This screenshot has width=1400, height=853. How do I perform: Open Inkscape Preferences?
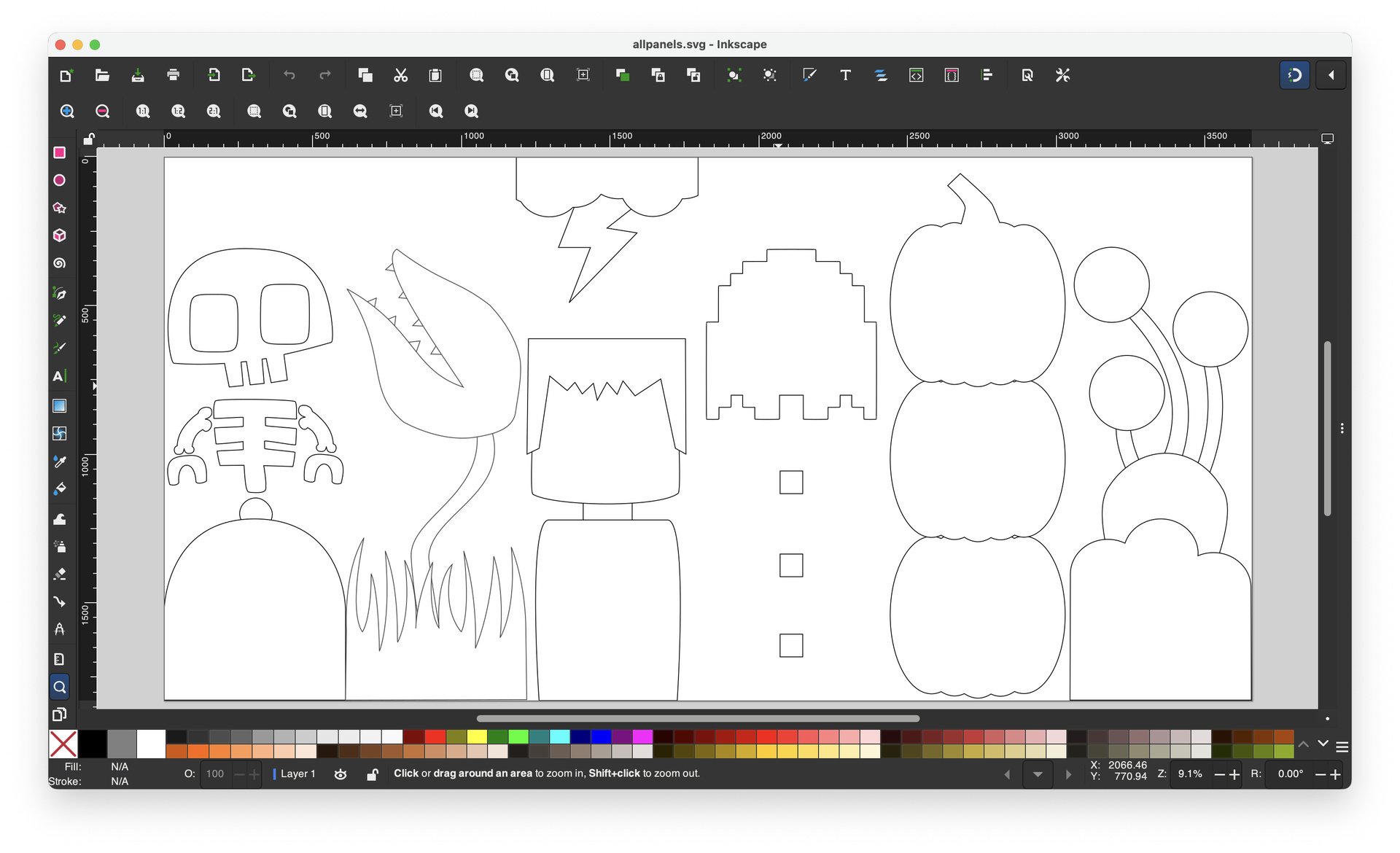[1063, 75]
